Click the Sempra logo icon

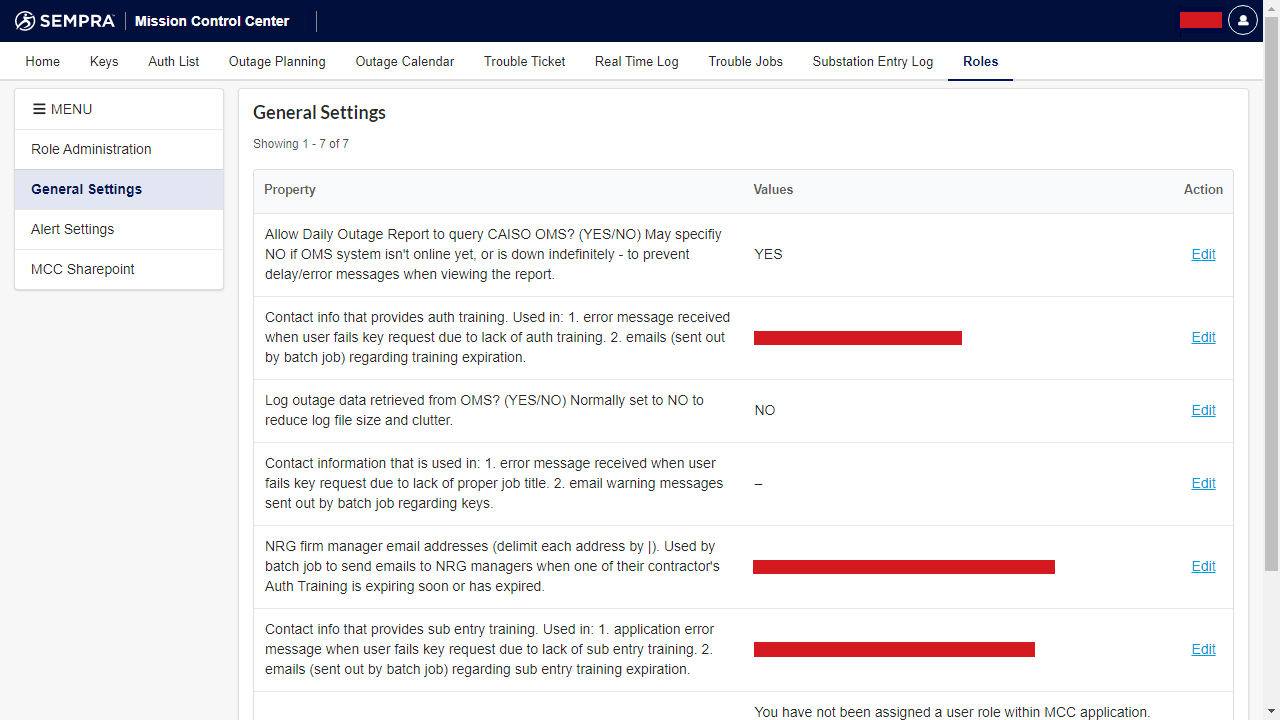click(x=25, y=21)
